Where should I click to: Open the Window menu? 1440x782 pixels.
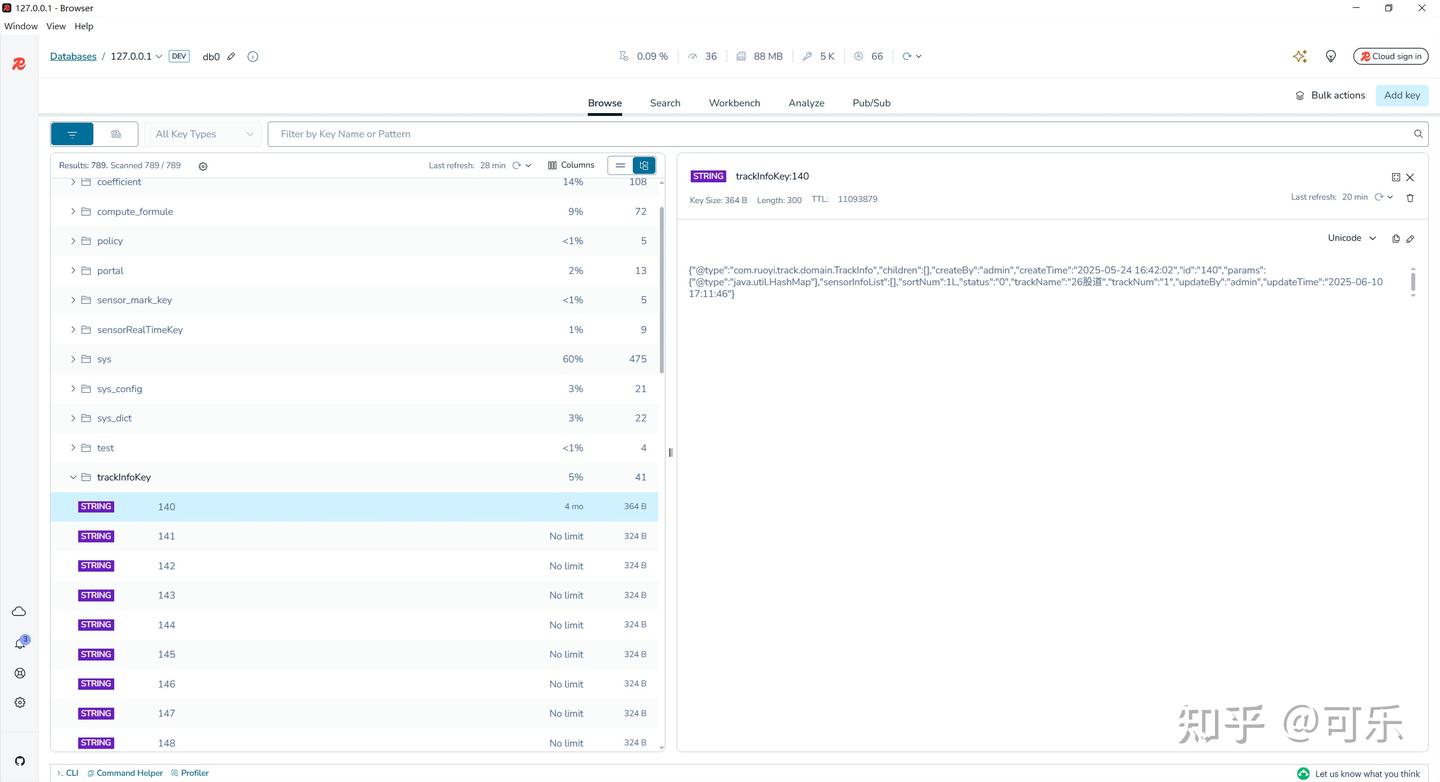pyautogui.click(x=21, y=27)
